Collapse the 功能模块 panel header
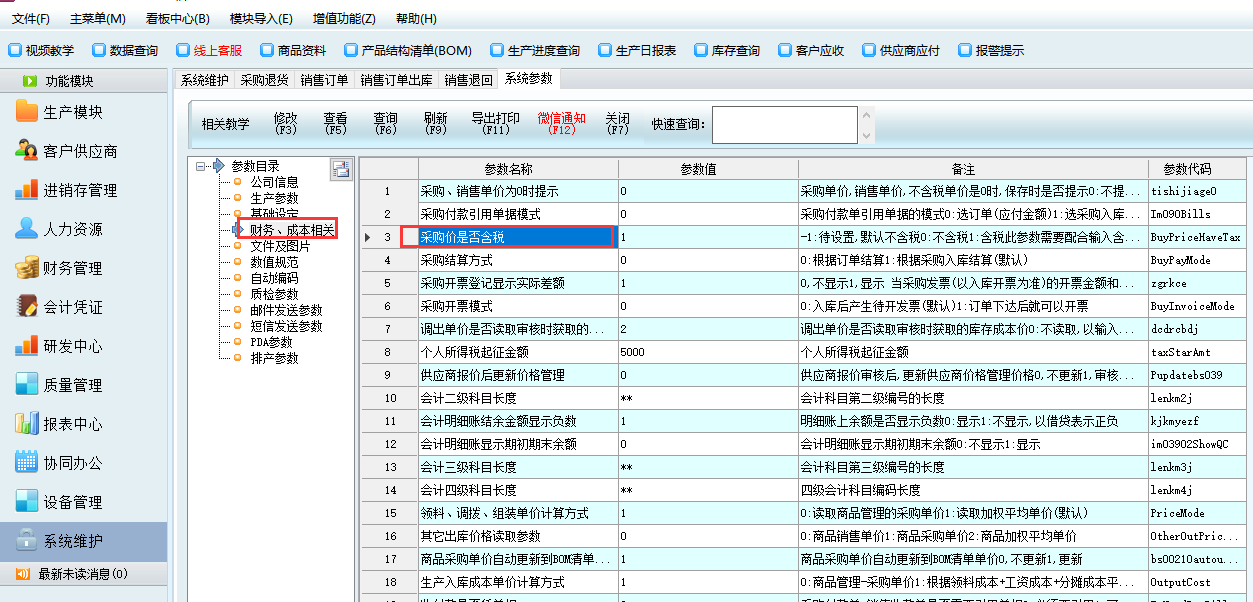Image resolution: width=1253 pixels, height=602 pixels. click(x=83, y=81)
